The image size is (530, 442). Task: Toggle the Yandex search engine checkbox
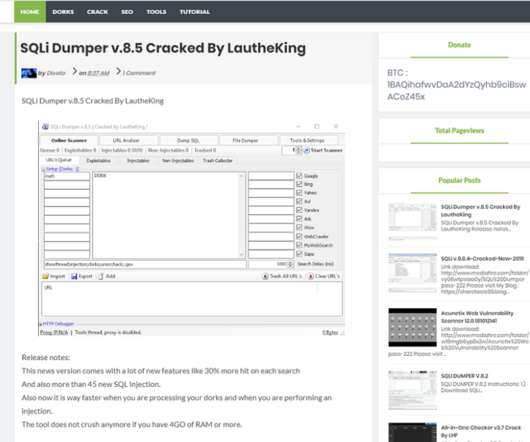click(x=299, y=210)
